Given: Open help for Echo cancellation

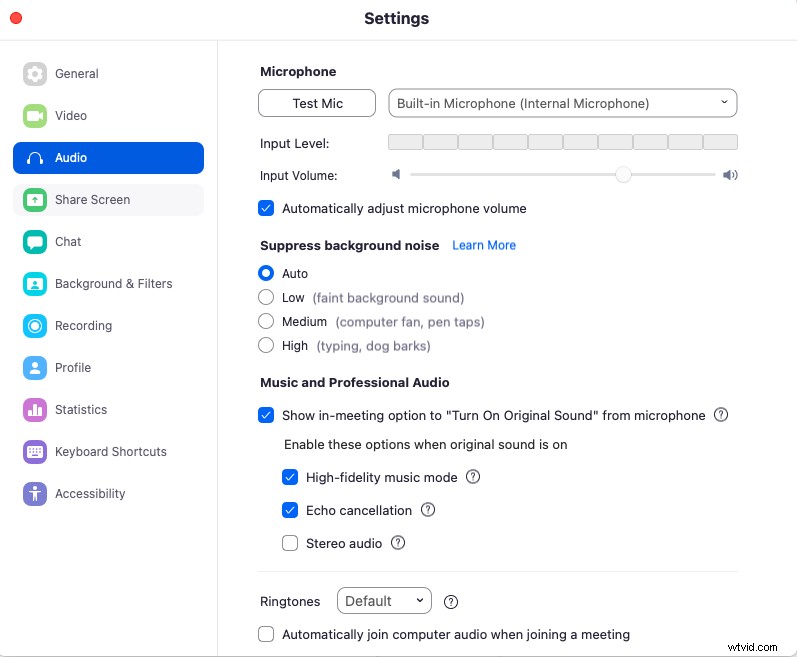Looking at the screenshot, I should pyautogui.click(x=428, y=510).
